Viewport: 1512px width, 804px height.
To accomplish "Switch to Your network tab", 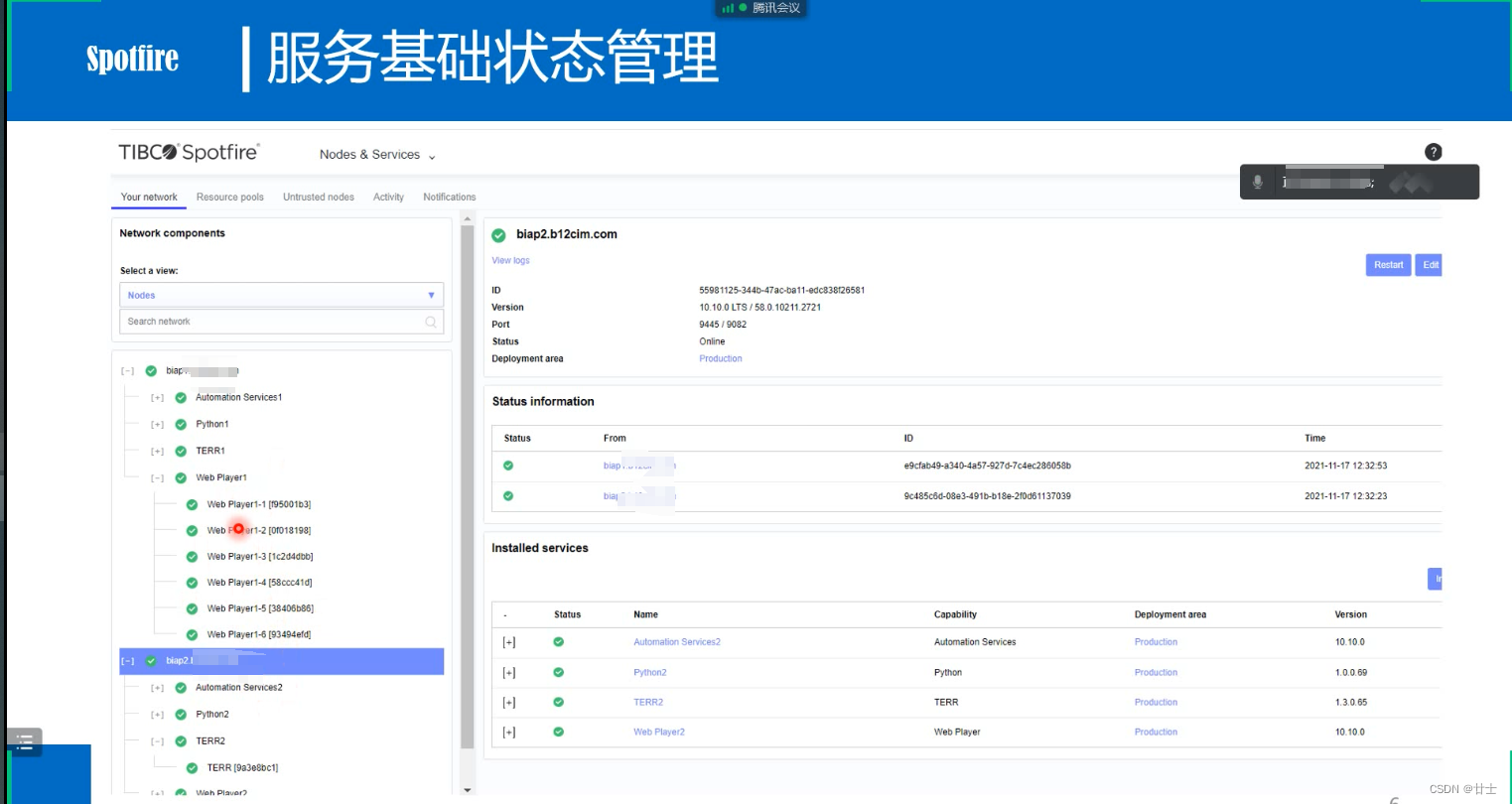I will tap(149, 198).
